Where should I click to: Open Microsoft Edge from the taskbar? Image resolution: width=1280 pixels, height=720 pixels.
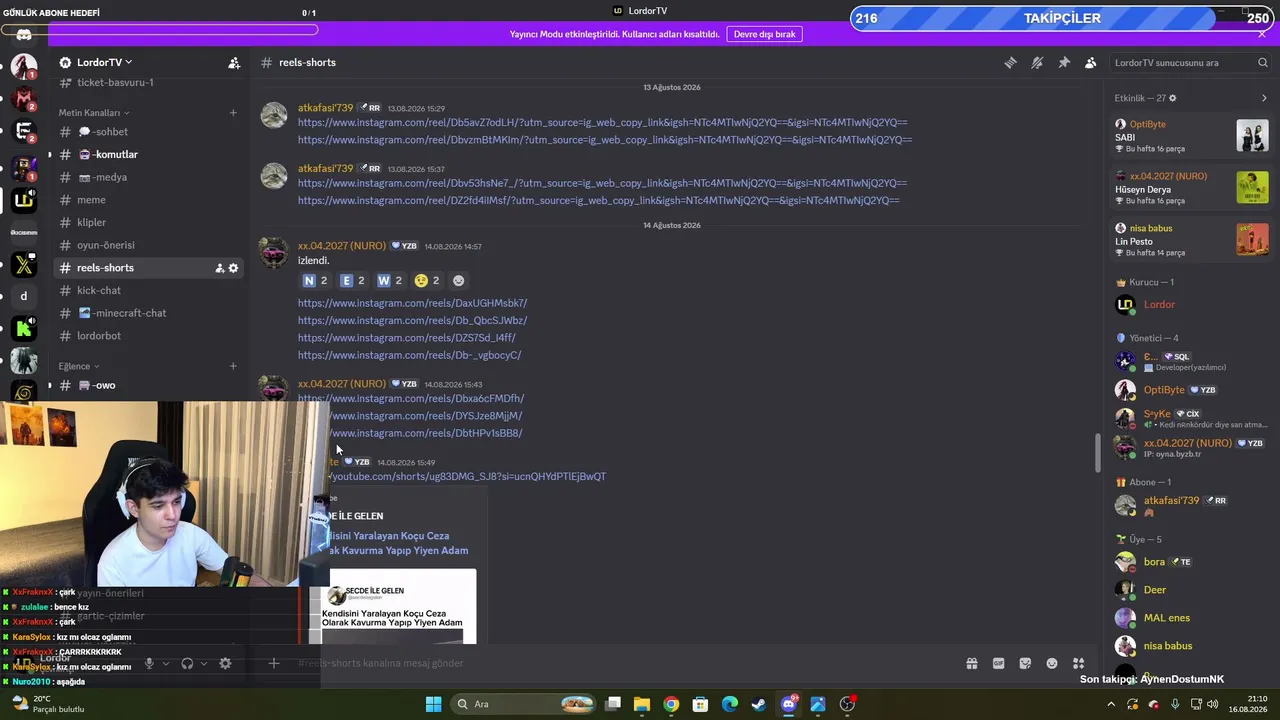(x=730, y=704)
